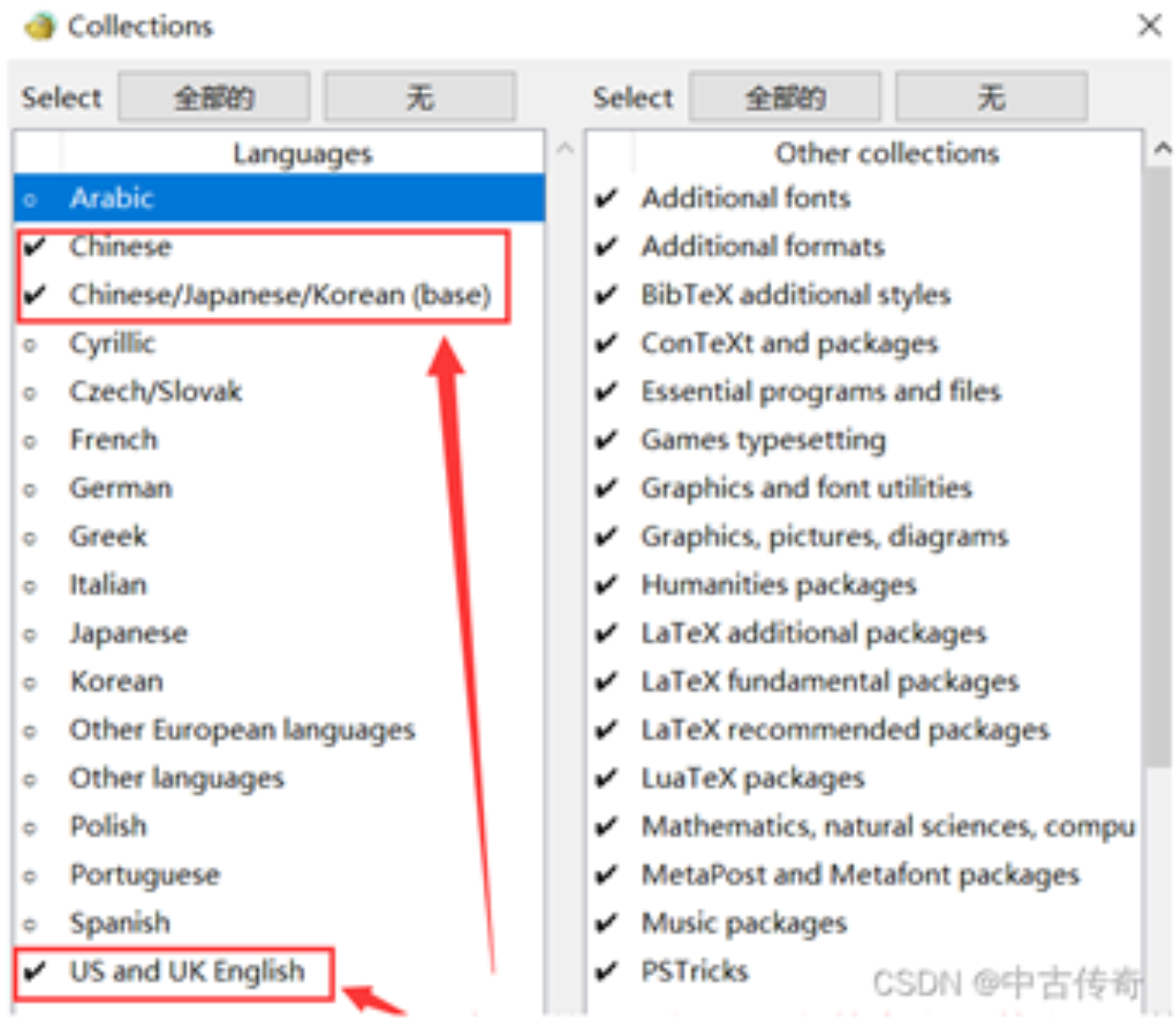This screenshot has height=1020, width=1176.
Task: Enable the Spanish language collection
Action: click(x=279, y=922)
